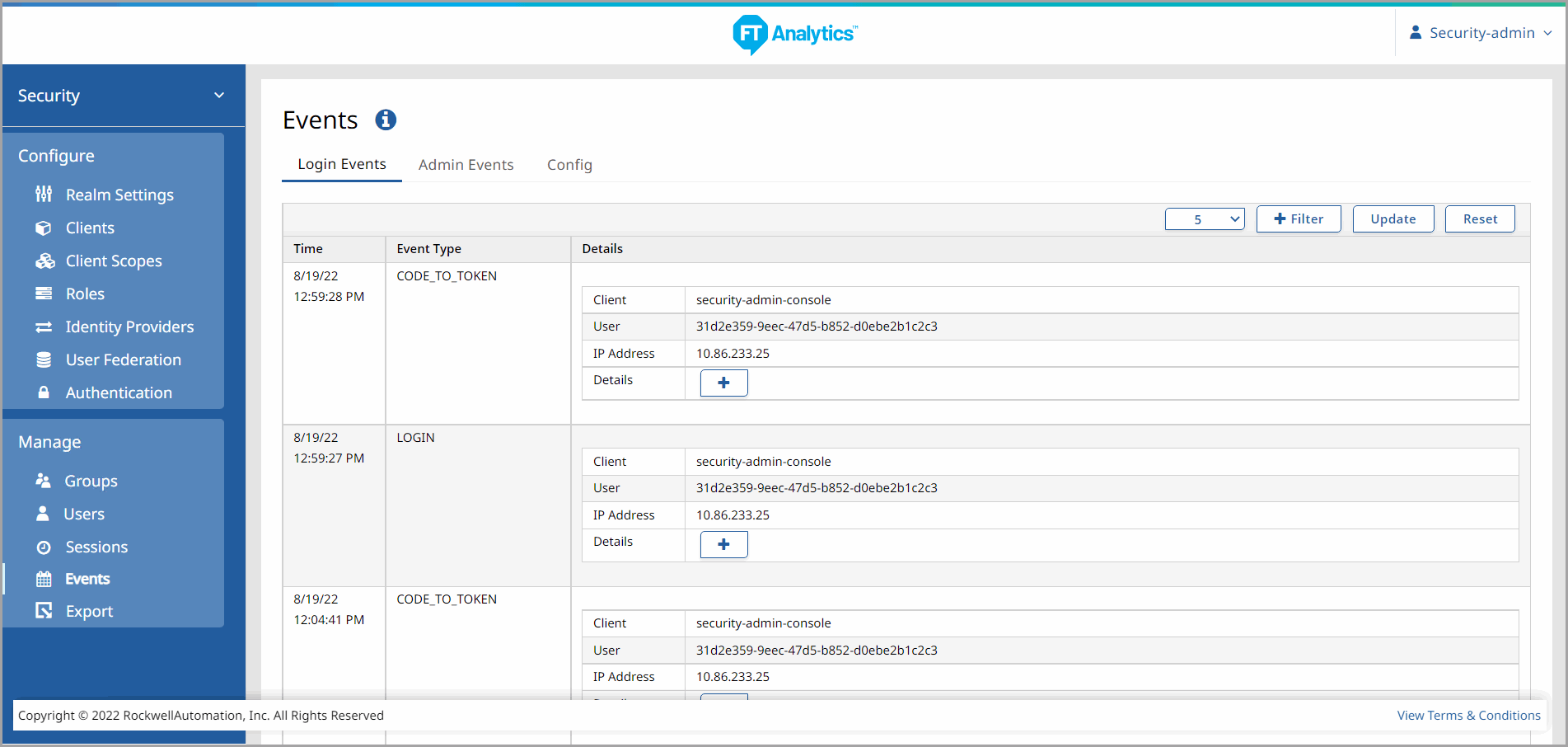Click the Security-admin user icon

(x=1416, y=32)
